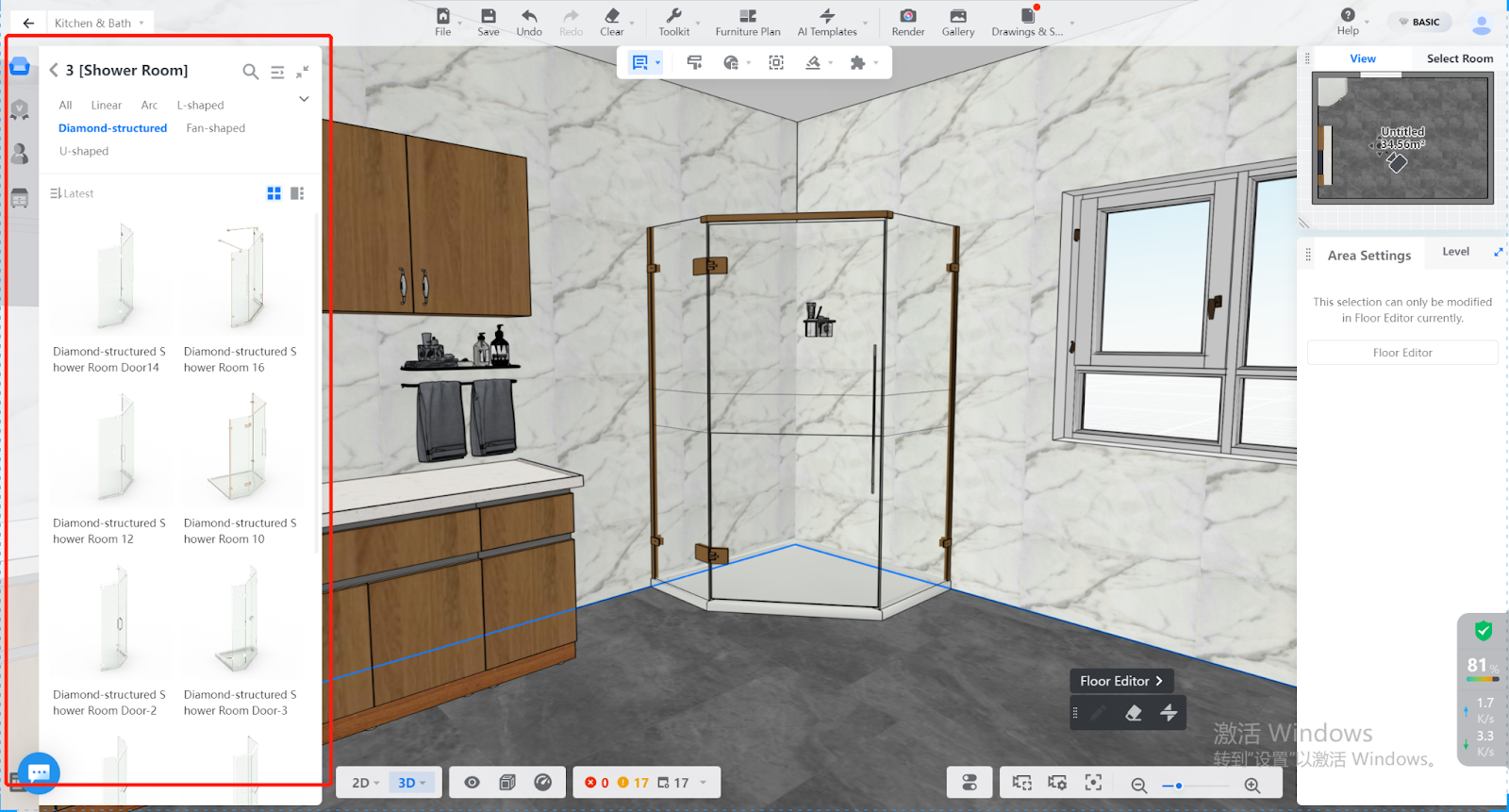Expand the Area Settings panel
The width and height of the screenshot is (1509, 812).
coord(1498,252)
